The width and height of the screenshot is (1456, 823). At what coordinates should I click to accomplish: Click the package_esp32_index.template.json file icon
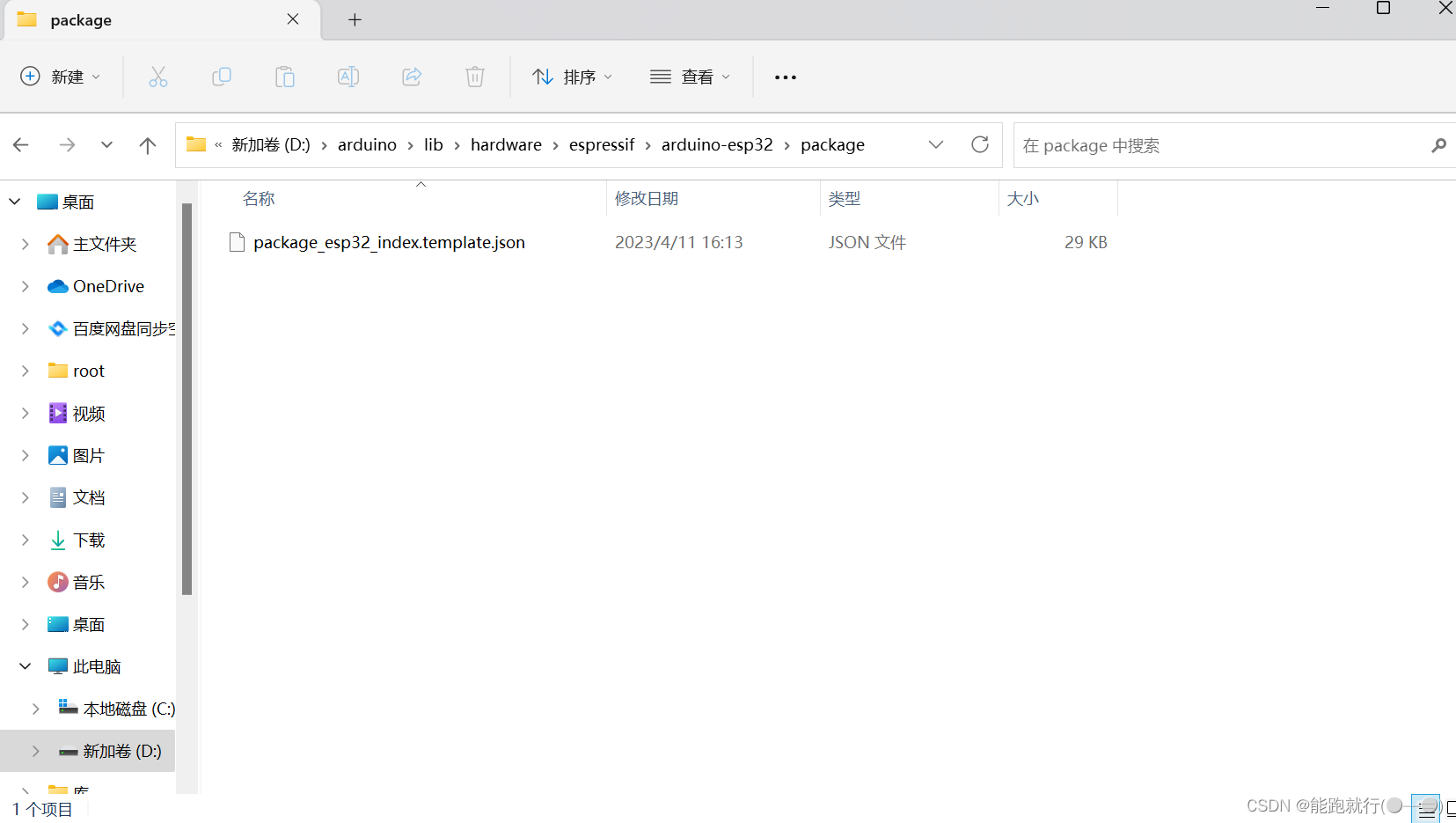[237, 242]
